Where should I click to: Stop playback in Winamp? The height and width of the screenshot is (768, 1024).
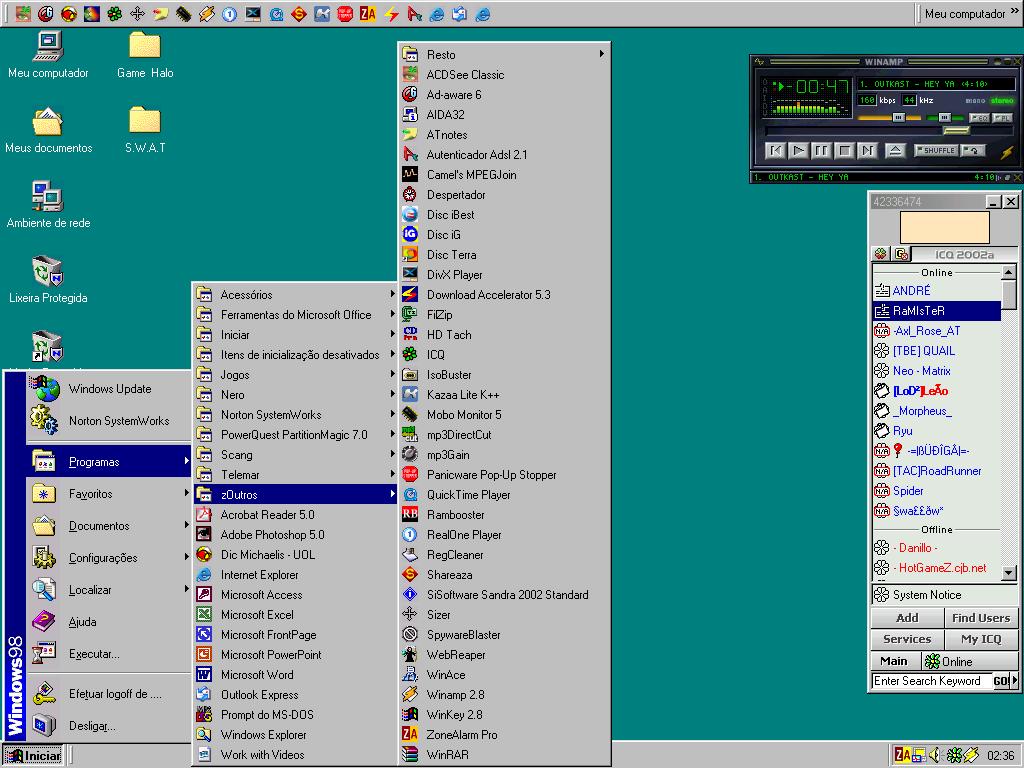coord(844,151)
